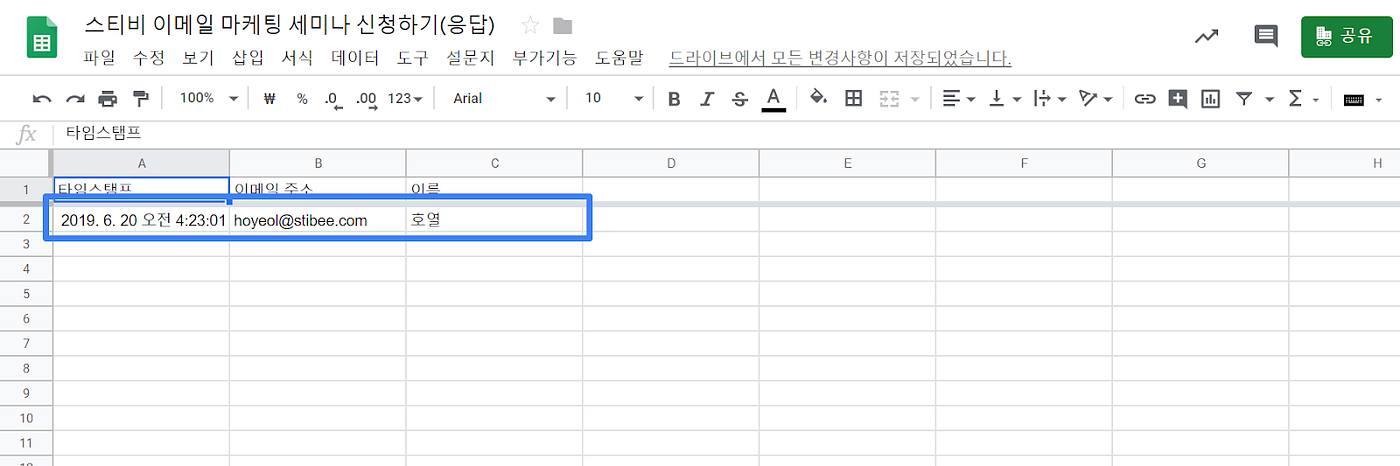Viewport: 1400px width, 466px height.
Task: Insert a comment
Action: point(1178,98)
